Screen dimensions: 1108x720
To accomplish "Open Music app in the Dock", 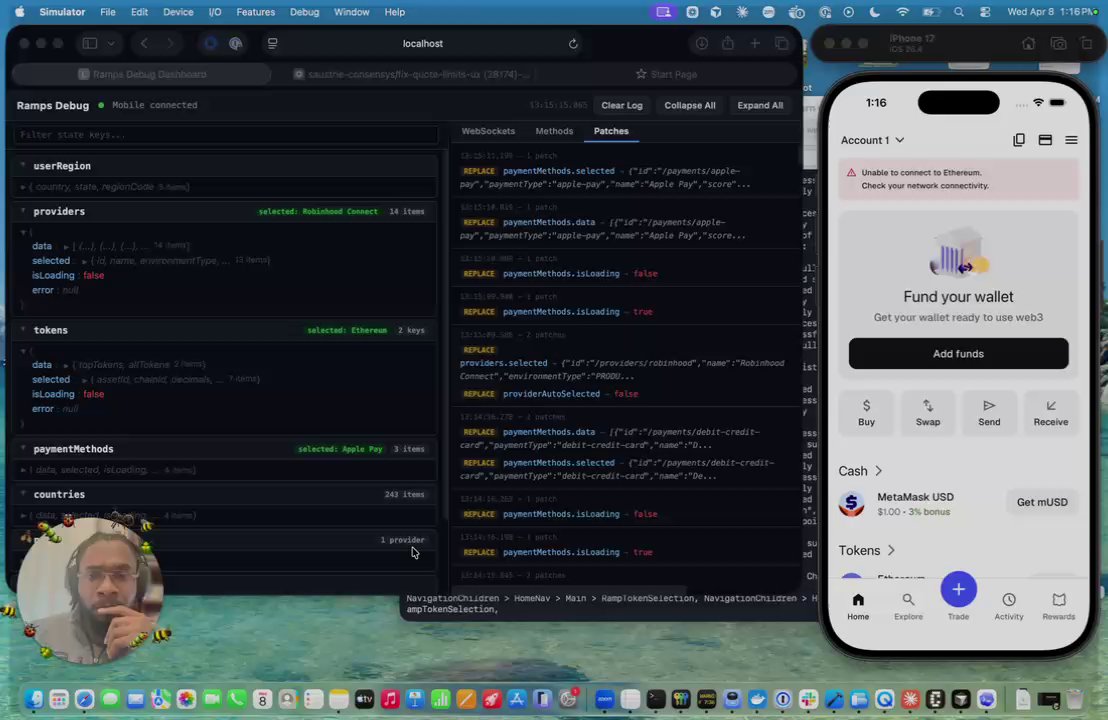I will (389, 700).
